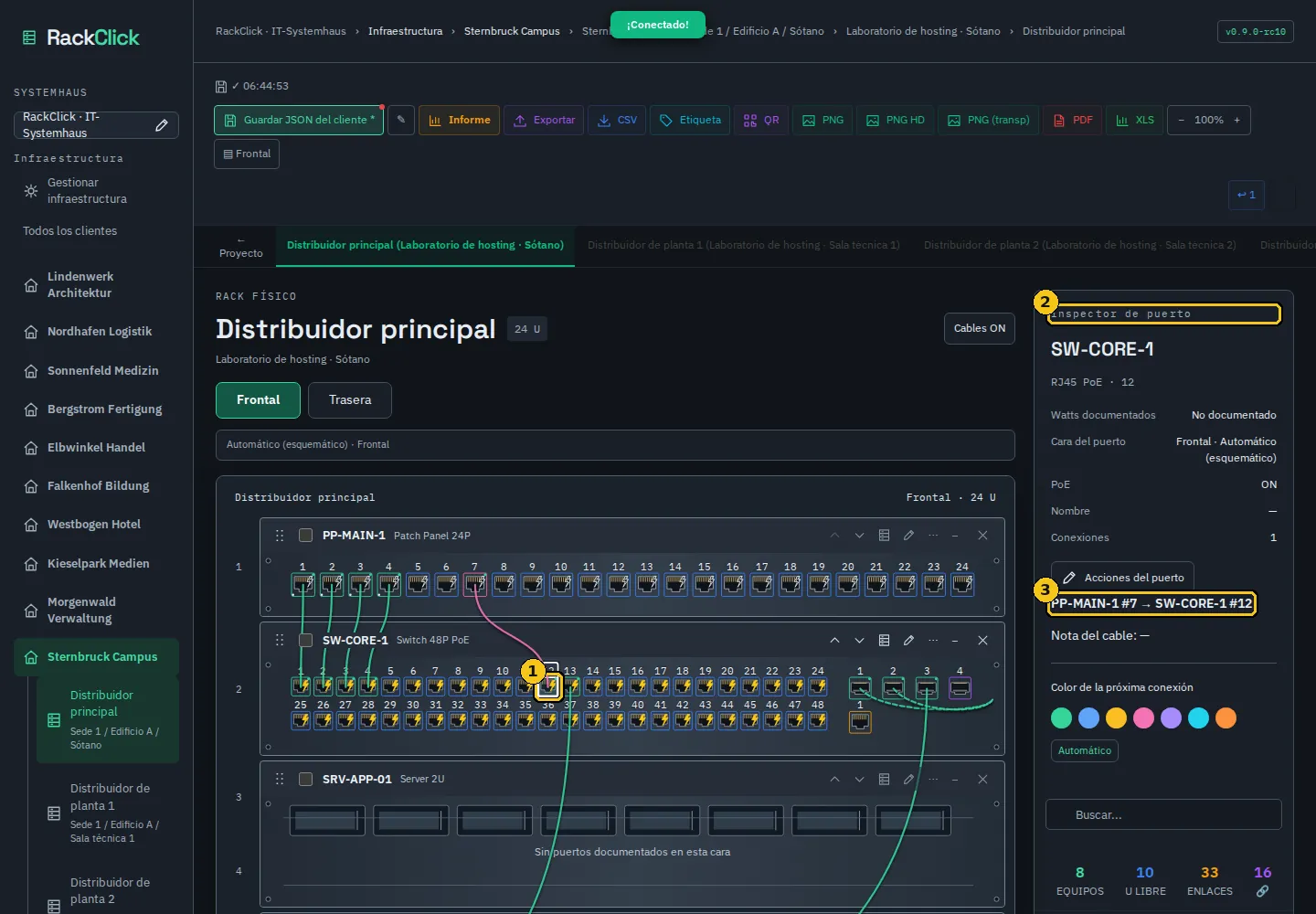Screen dimensions: 1316x914
Task: Click Guardar JSON del cliente button
Action: coord(299,120)
